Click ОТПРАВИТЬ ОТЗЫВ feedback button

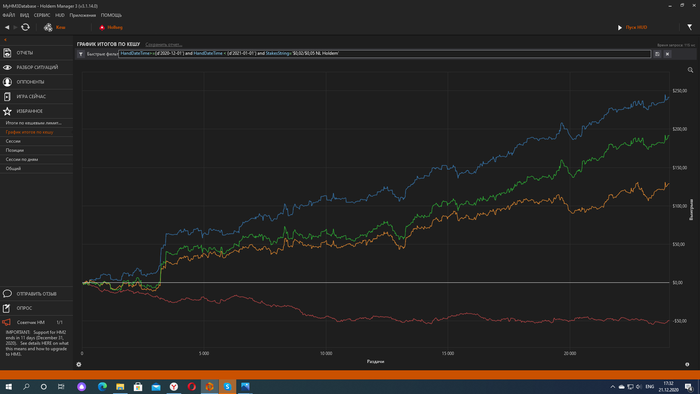tap(37, 294)
